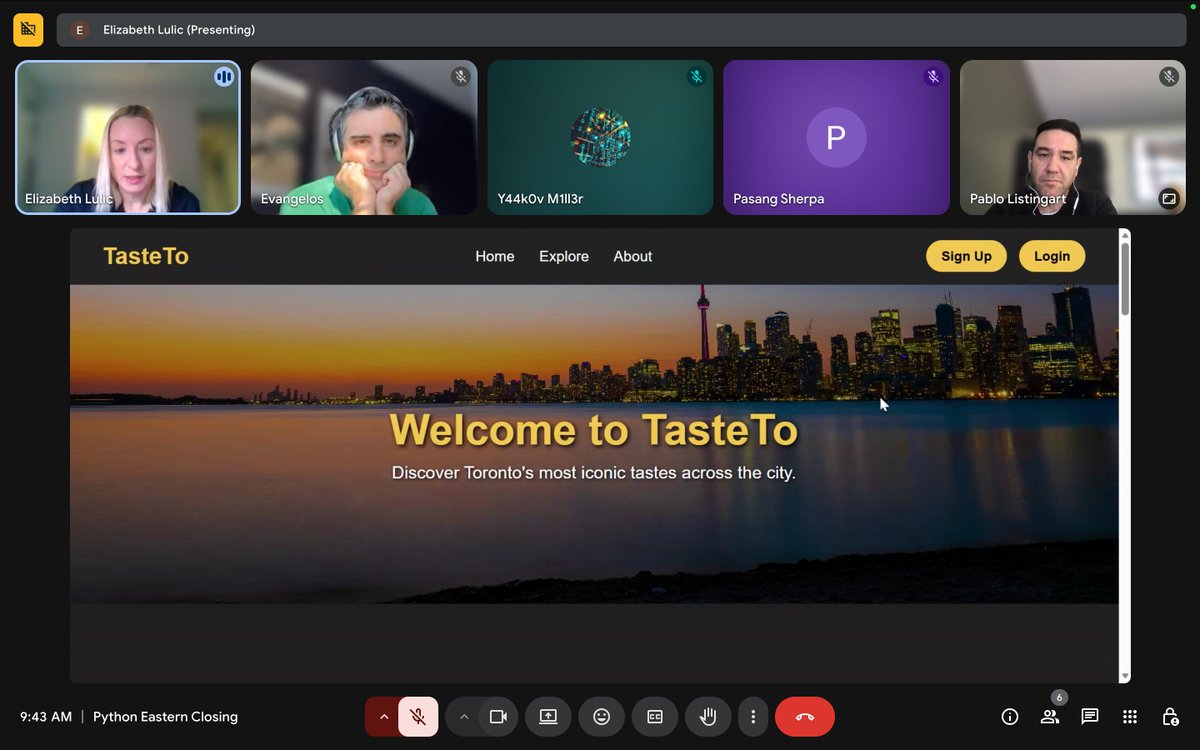1200x750 pixels.
Task: Click the Sign Up button
Action: click(x=966, y=256)
